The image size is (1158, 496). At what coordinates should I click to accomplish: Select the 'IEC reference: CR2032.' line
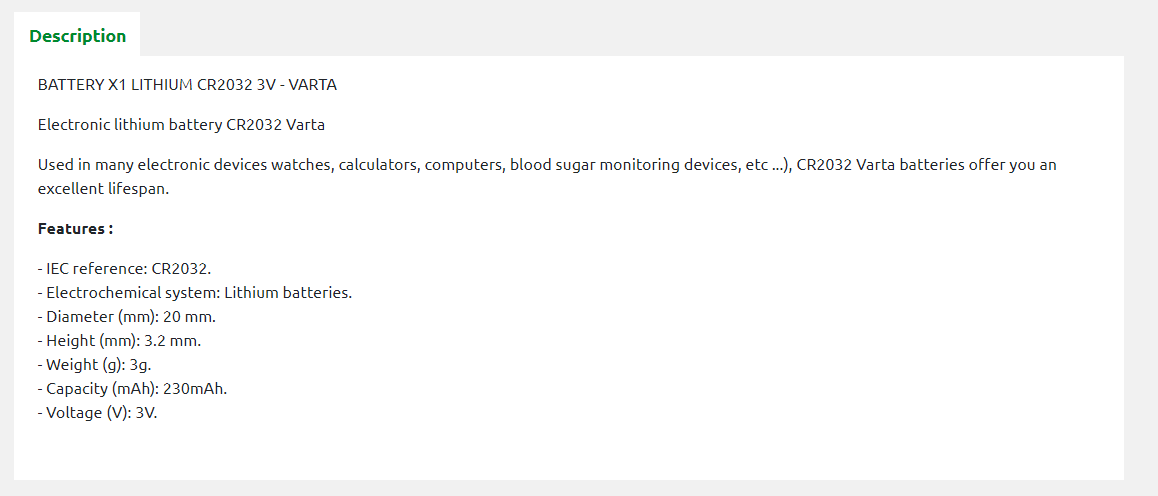(x=125, y=269)
